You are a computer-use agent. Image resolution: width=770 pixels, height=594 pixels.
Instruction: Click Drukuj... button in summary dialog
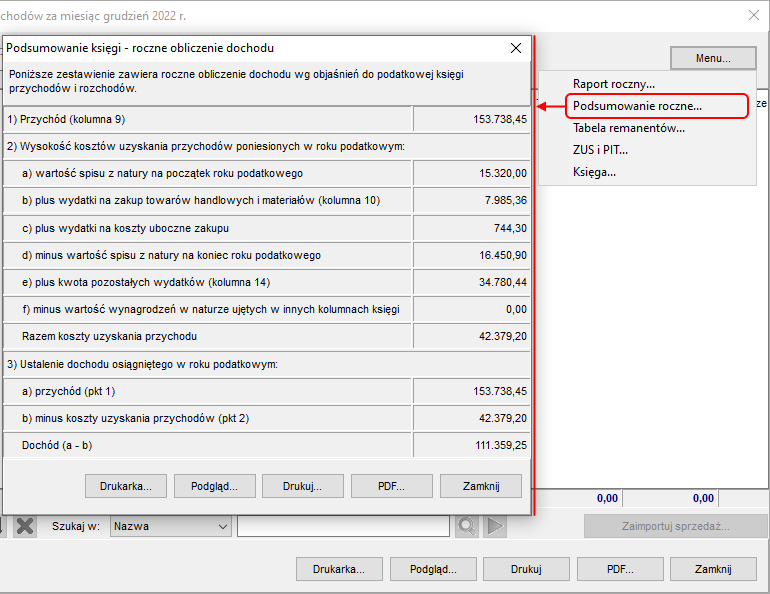point(302,486)
